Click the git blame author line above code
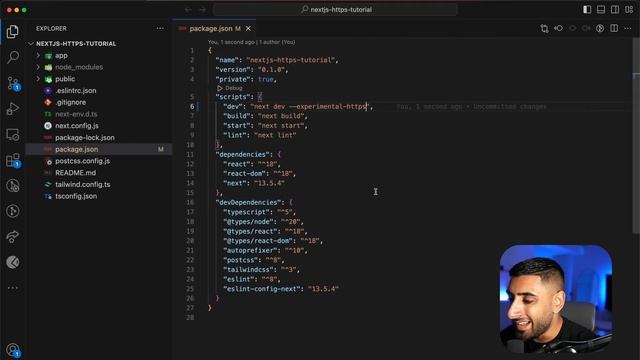640x360 pixels. 251,42
